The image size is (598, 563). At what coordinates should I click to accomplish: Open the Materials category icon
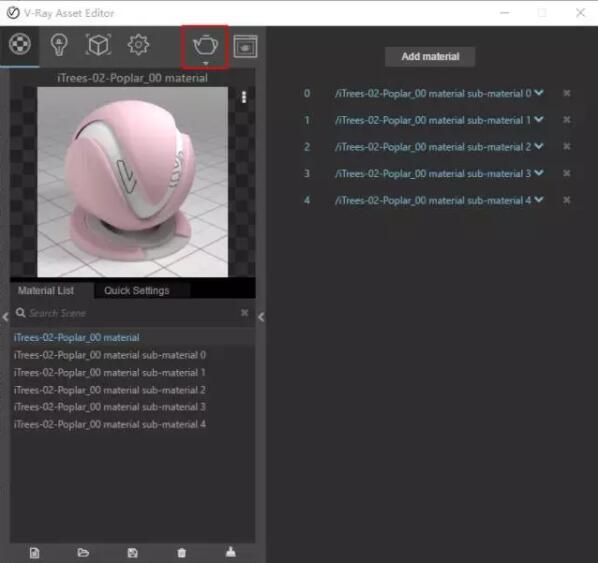pyautogui.click(x=19, y=44)
